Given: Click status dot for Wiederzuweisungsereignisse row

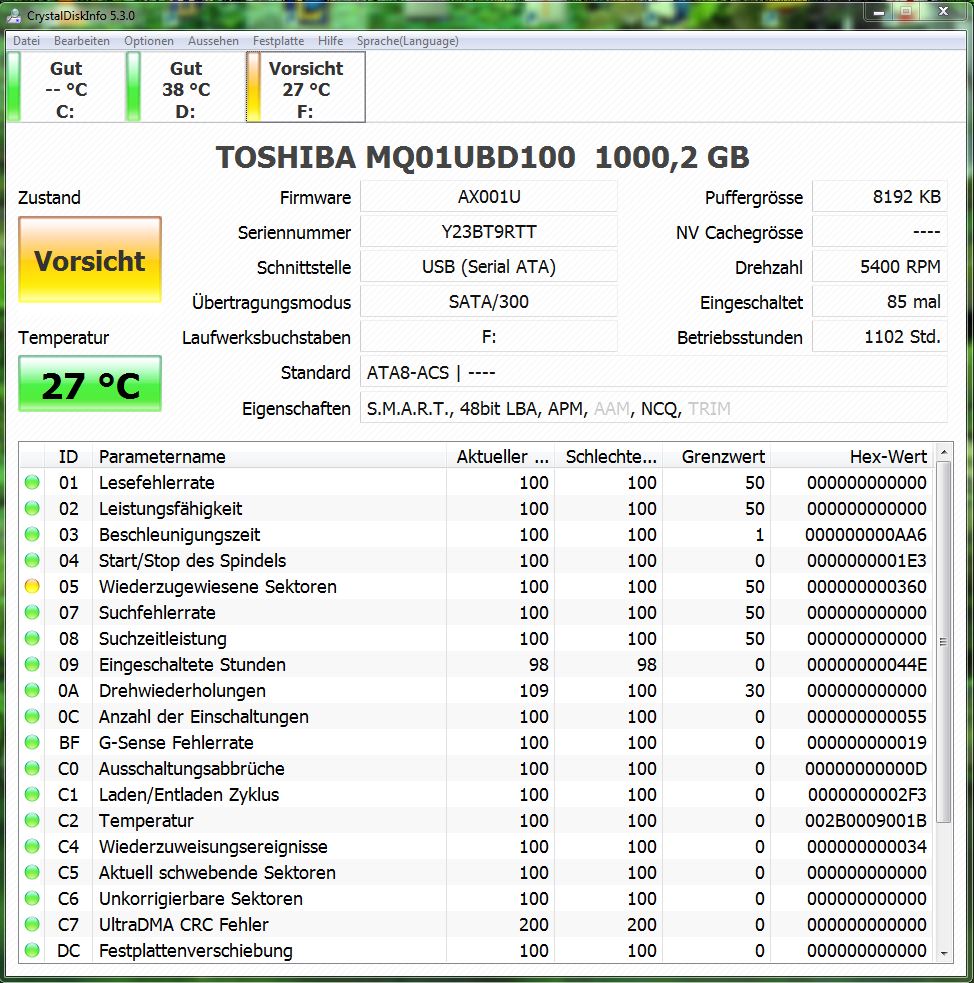Looking at the screenshot, I should pos(32,846).
